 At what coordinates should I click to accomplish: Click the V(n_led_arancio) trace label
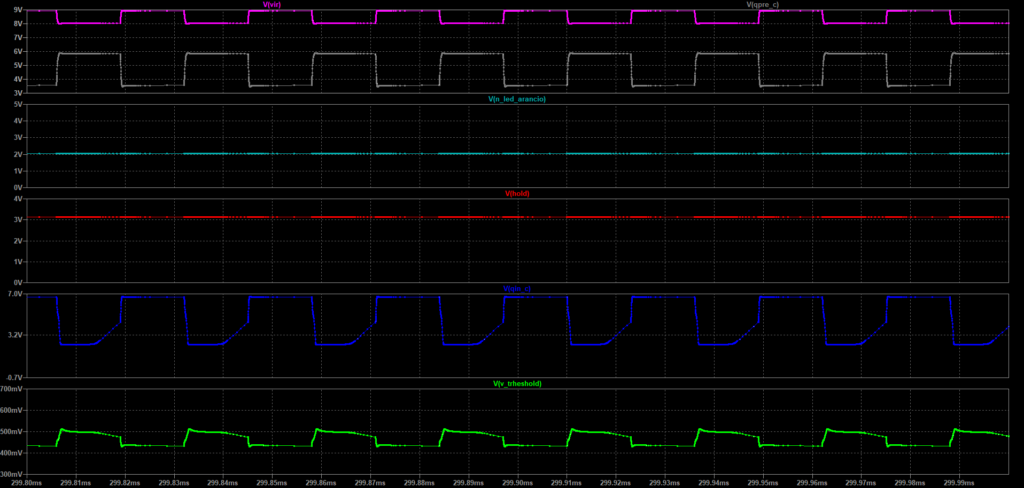pyautogui.click(x=517, y=99)
